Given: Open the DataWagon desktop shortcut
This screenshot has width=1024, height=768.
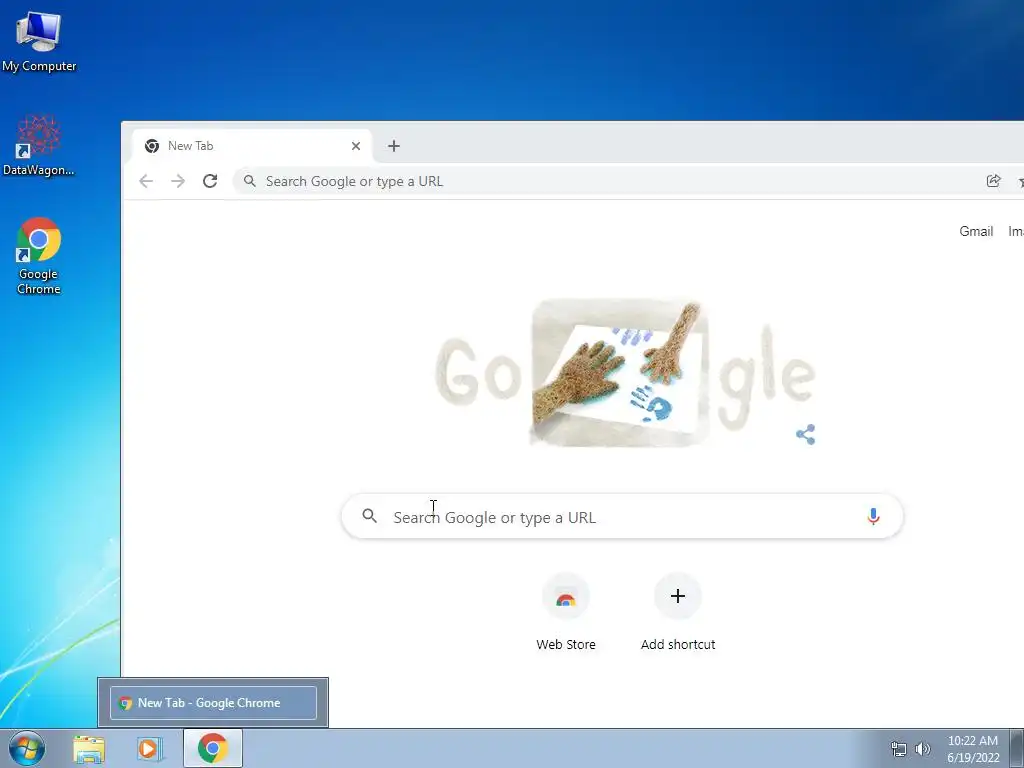Looking at the screenshot, I should (x=39, y=145).
